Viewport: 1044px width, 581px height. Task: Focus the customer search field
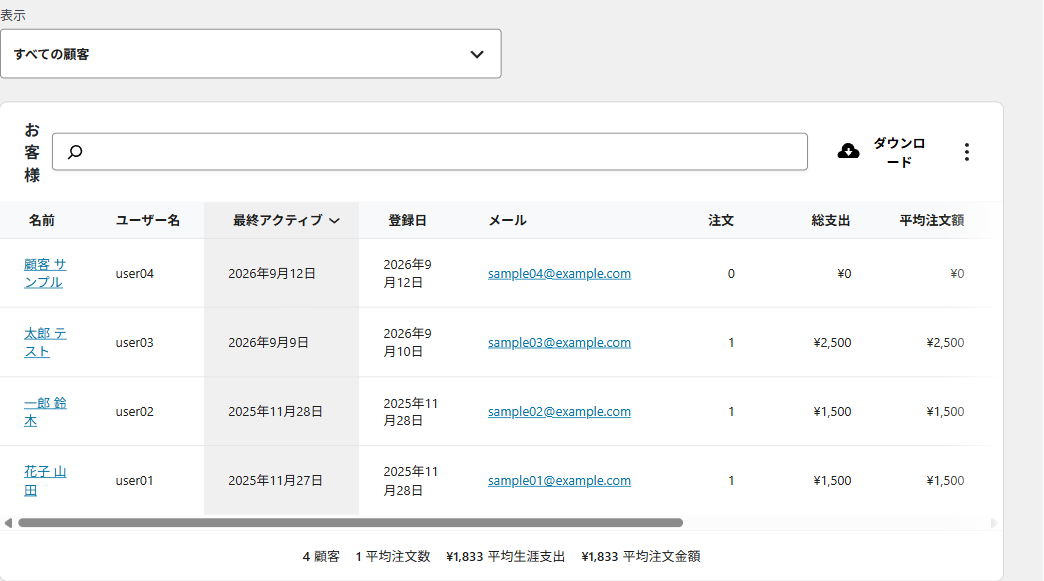pyautogui.click(x=429, y=152)
